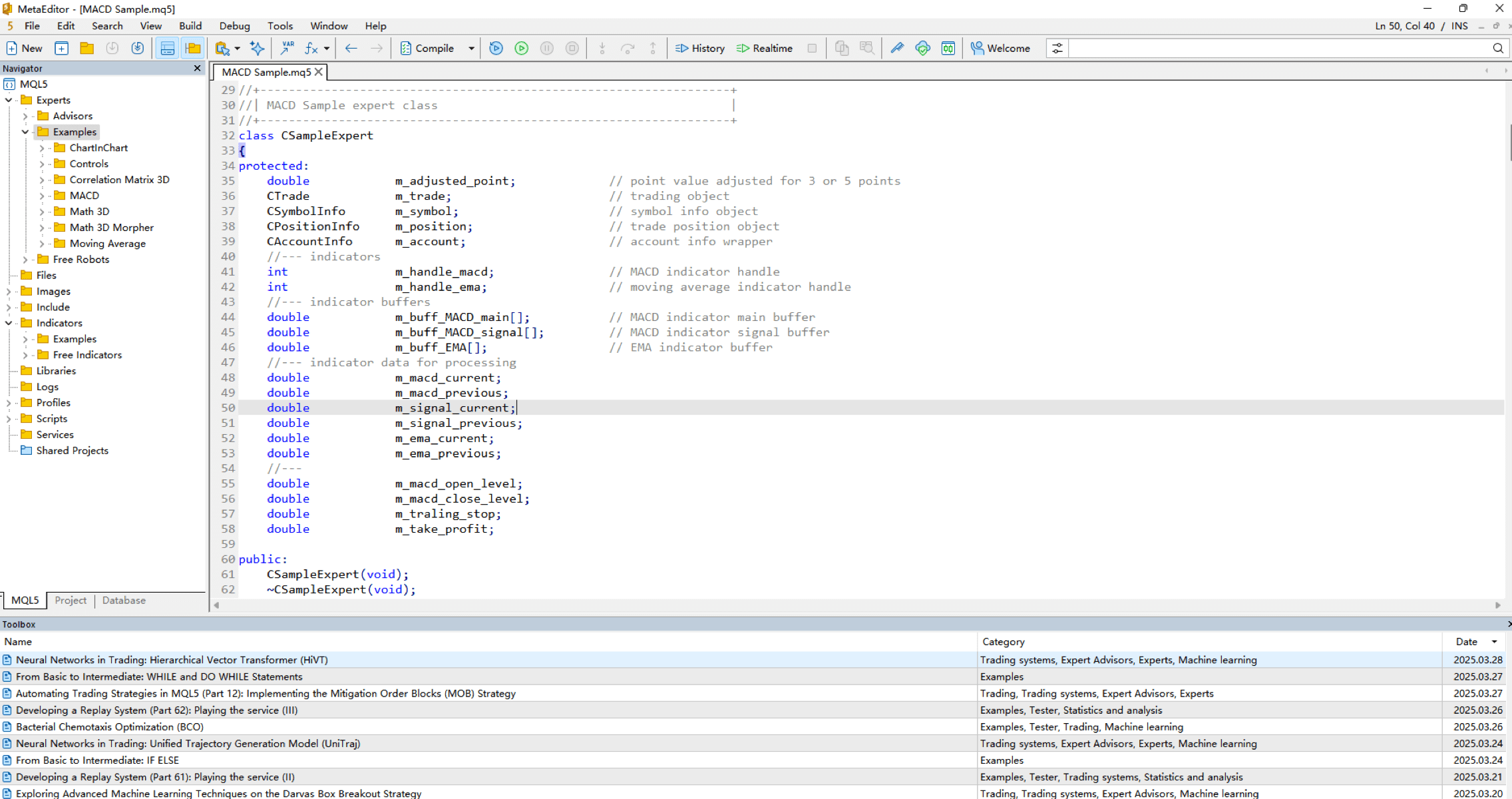The width and height of the screenshot is (1512, 799).
Task: Open the Debug menu
Action: coord(234,26)
